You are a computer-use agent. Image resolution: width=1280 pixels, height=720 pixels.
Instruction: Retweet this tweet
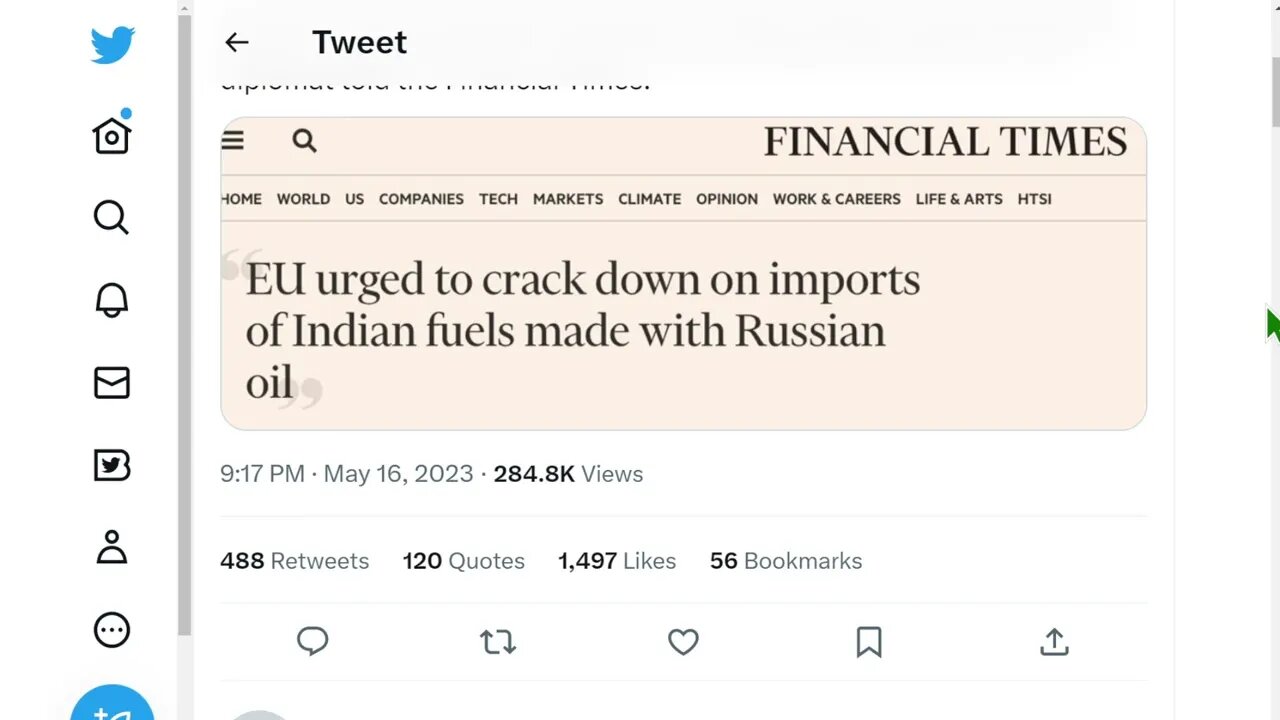click(x=497, y=641)
